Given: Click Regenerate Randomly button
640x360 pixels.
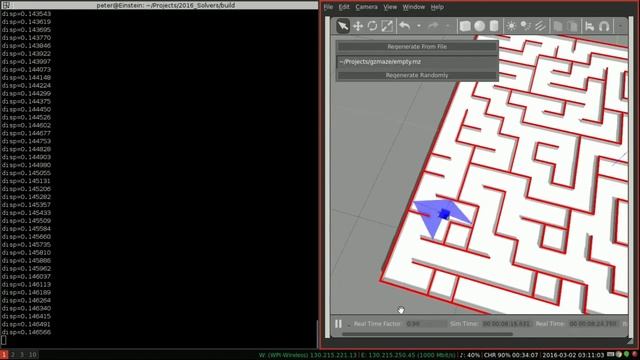Looking at the screenshot, I should (x=417, y=75).
